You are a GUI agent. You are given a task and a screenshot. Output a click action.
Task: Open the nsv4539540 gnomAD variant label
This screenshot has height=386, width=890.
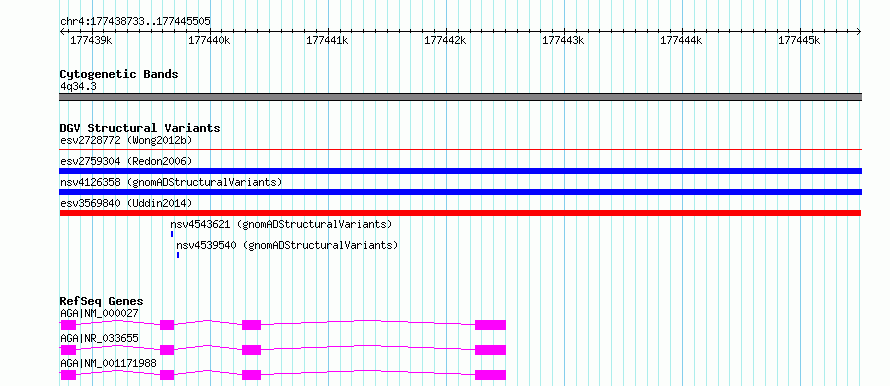287,245
